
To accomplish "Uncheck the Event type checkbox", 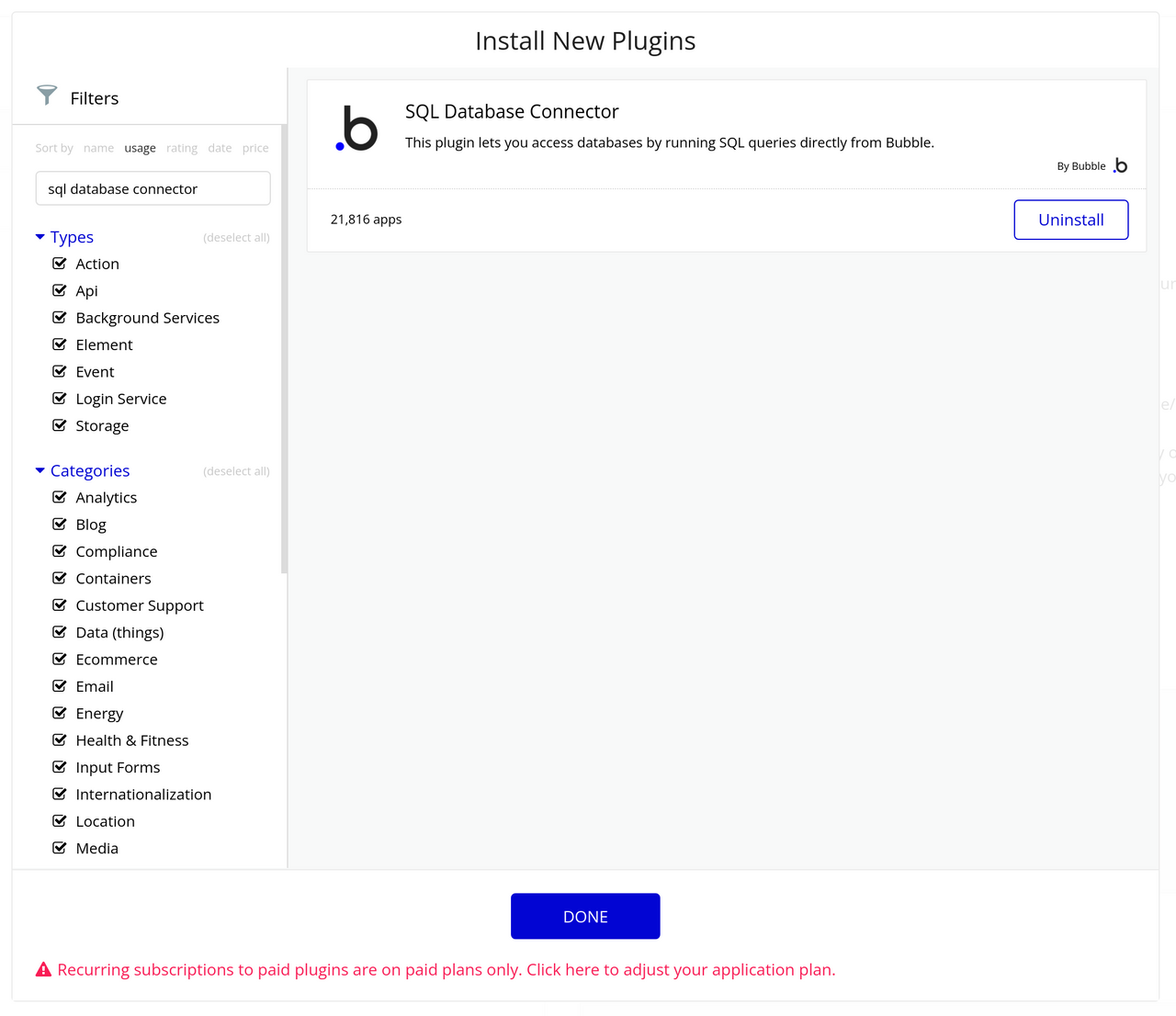I will click(60, 371).
